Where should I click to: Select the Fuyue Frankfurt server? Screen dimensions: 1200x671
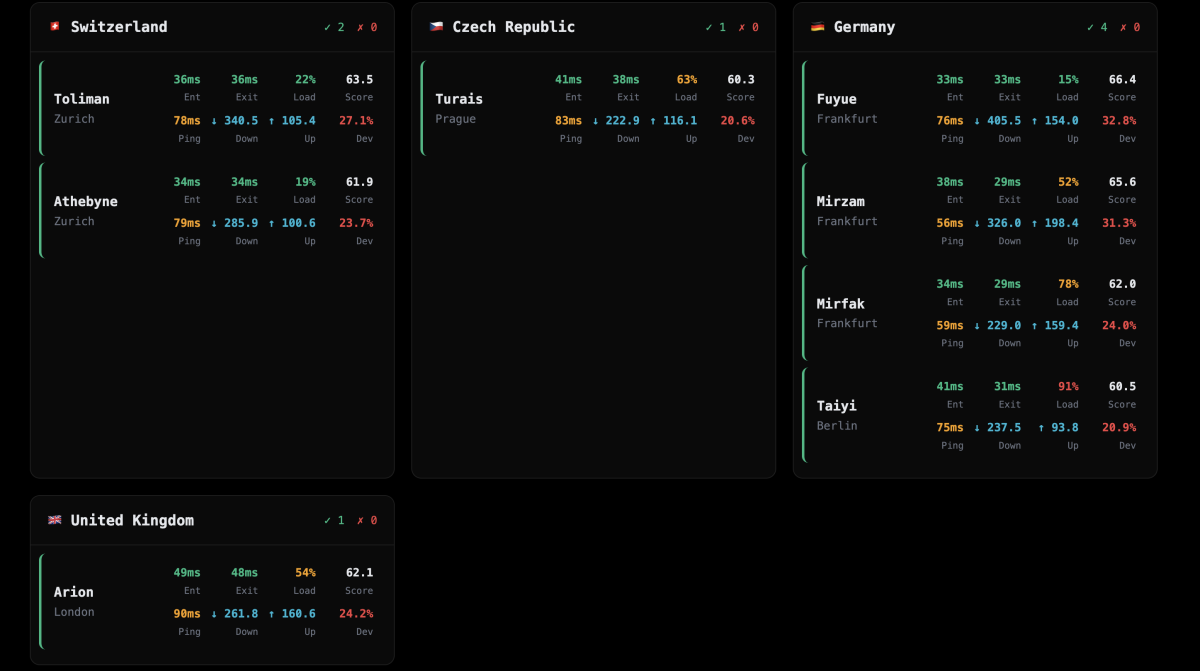[x=837, y=99]
